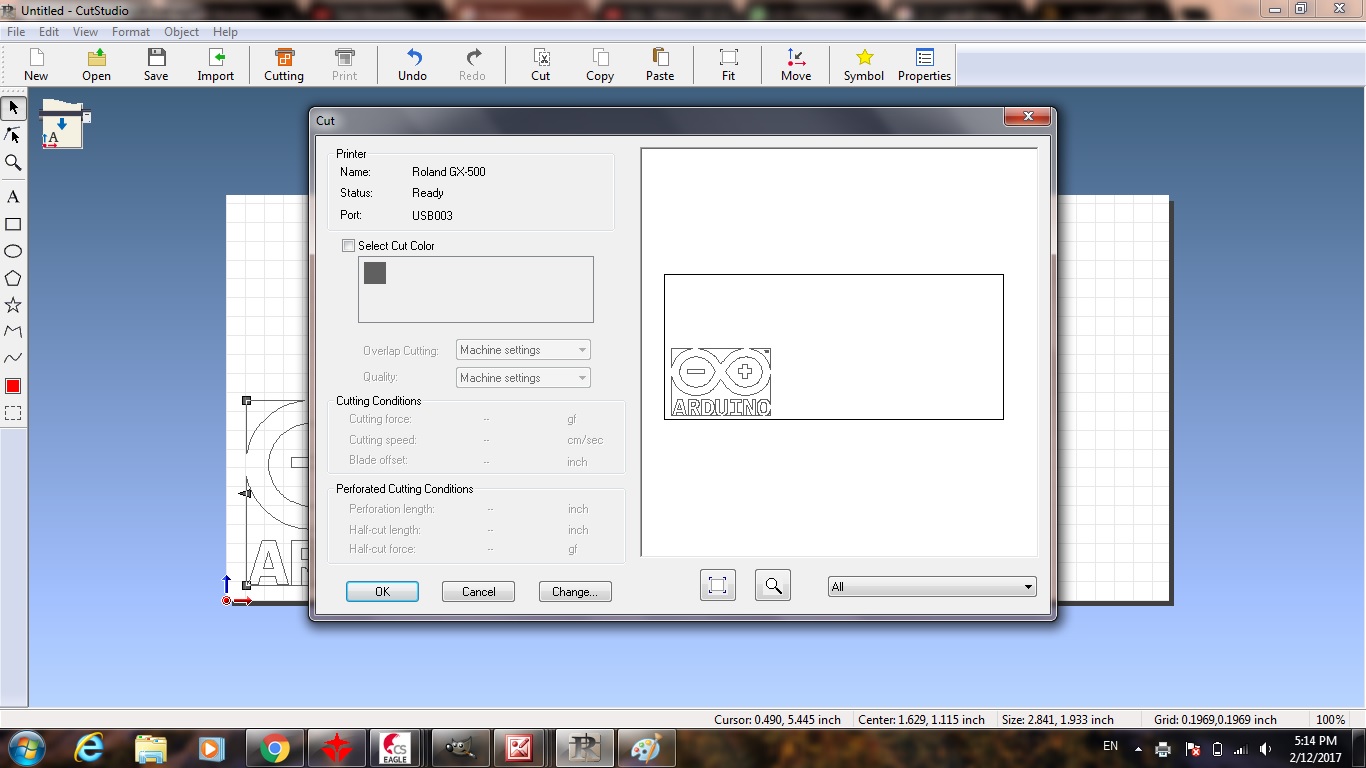Open a file with the Open icon

click(x=96, y=64)
